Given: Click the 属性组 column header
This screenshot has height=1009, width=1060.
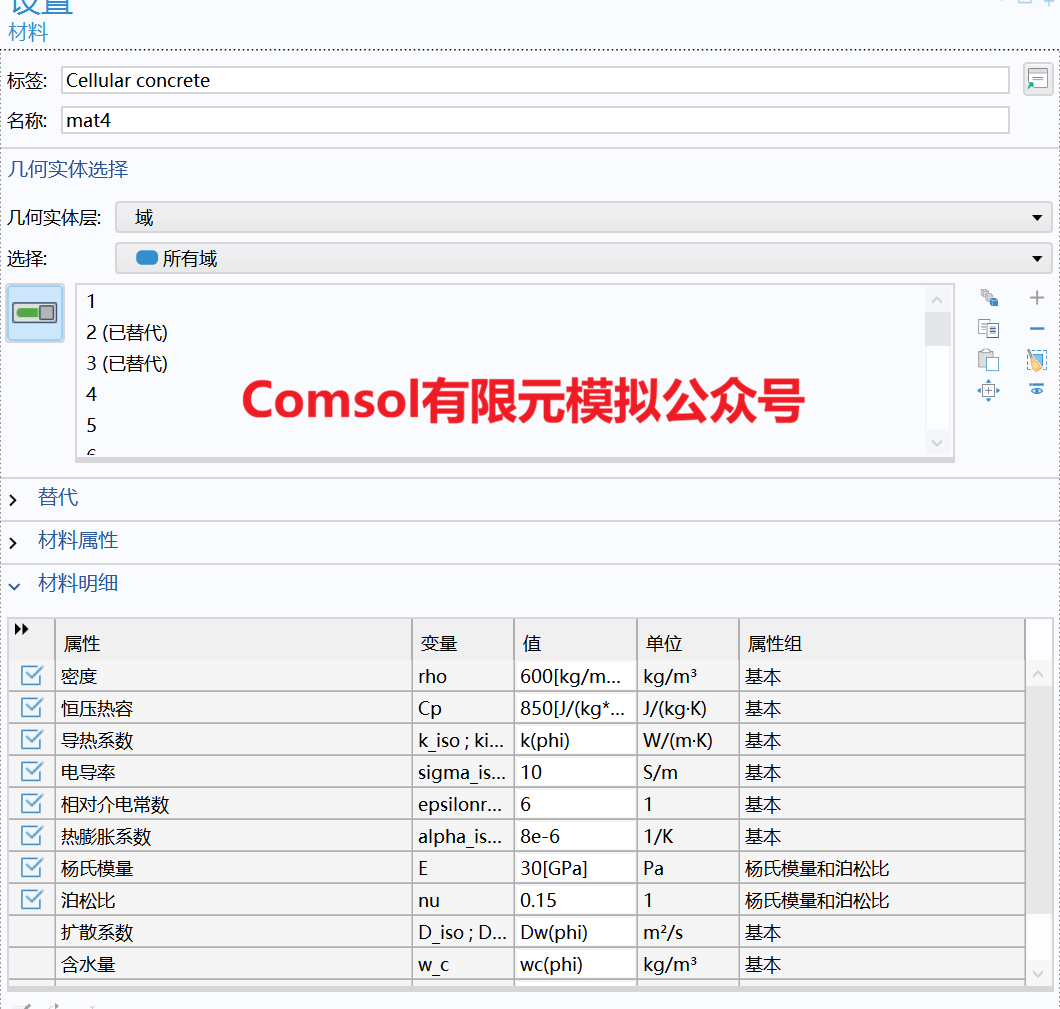Looking at the screenshot, I should [882, 643].
